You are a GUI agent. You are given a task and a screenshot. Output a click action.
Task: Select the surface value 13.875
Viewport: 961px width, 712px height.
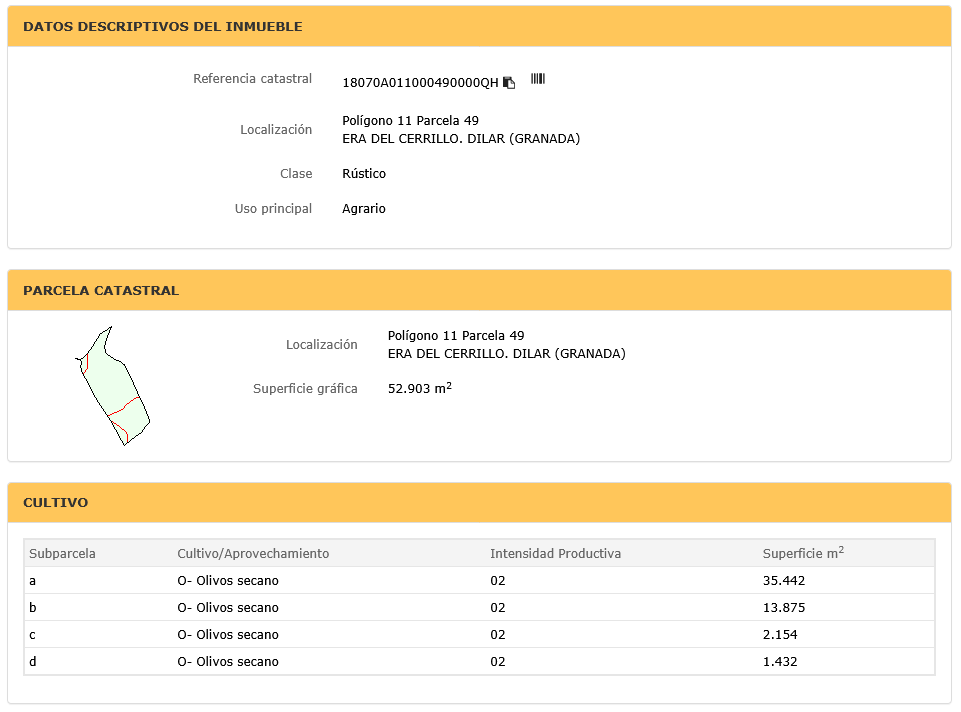pyautogui.click(x=784, y=607)
